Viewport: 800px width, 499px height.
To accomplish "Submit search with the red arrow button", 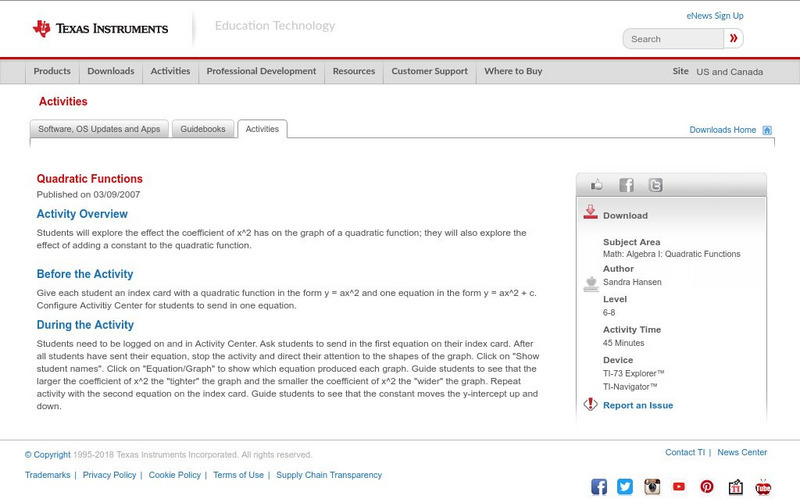I will [733, 38].
